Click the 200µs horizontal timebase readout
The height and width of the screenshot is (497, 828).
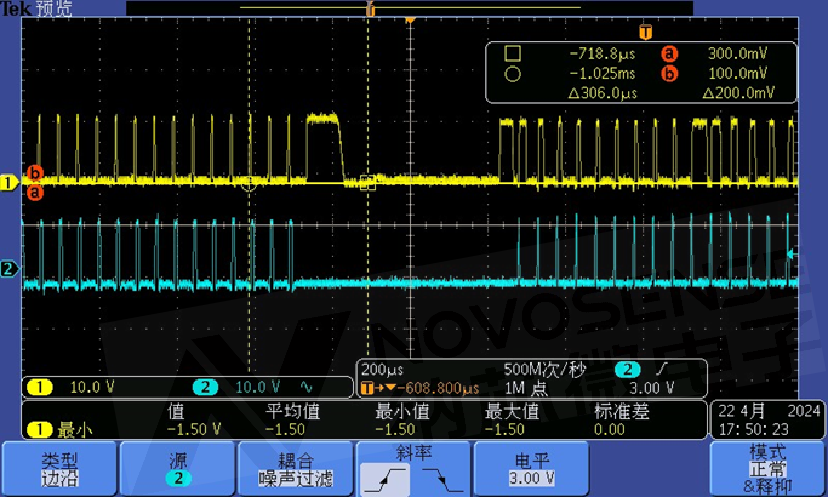click(x=380, y=368)
